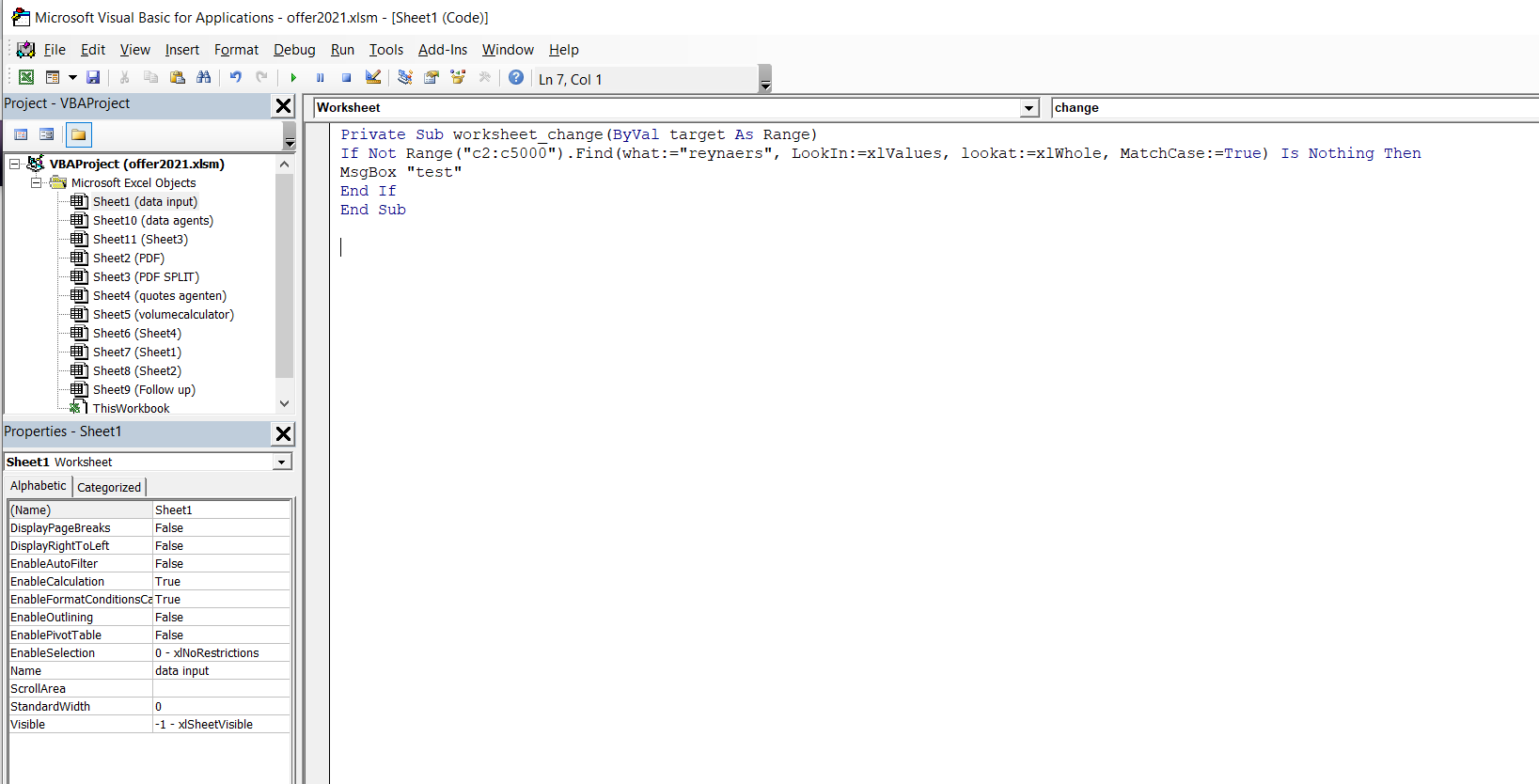Collapse Microsoft Excel Objects folder
Viewport: 1539px width, 784px height.
coord(36,182)
